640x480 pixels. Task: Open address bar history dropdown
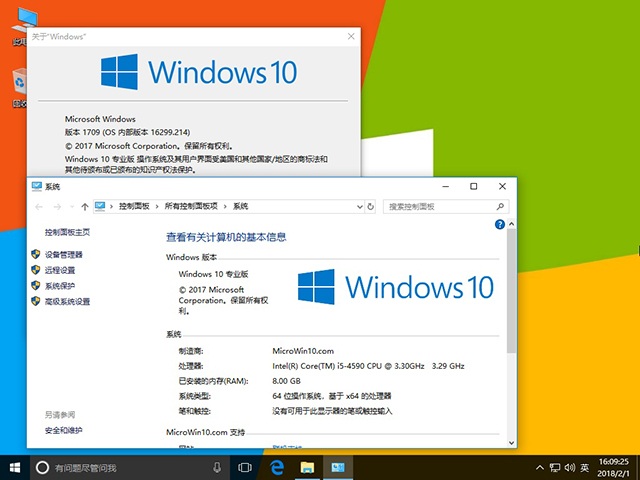click(360, 207)
